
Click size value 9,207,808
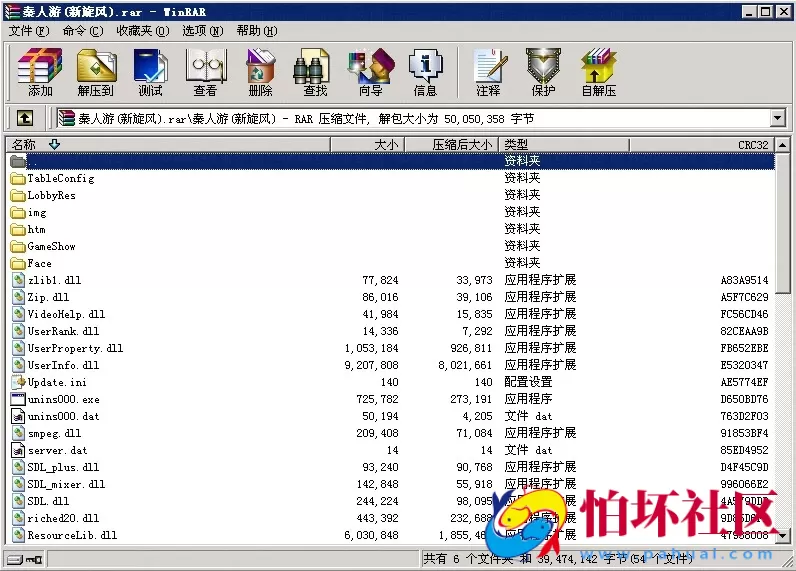click(371, 365)
